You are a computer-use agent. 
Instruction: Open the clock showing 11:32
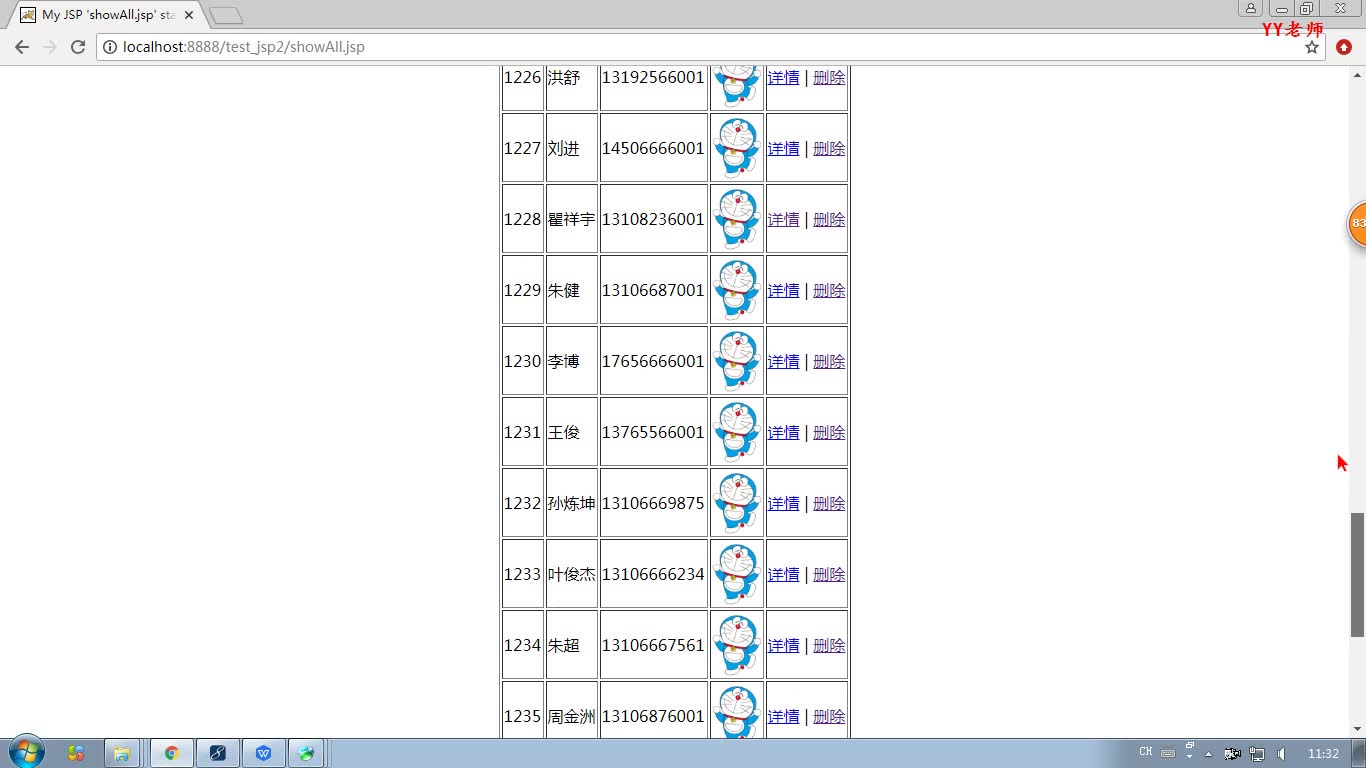tap(1323, 753)
